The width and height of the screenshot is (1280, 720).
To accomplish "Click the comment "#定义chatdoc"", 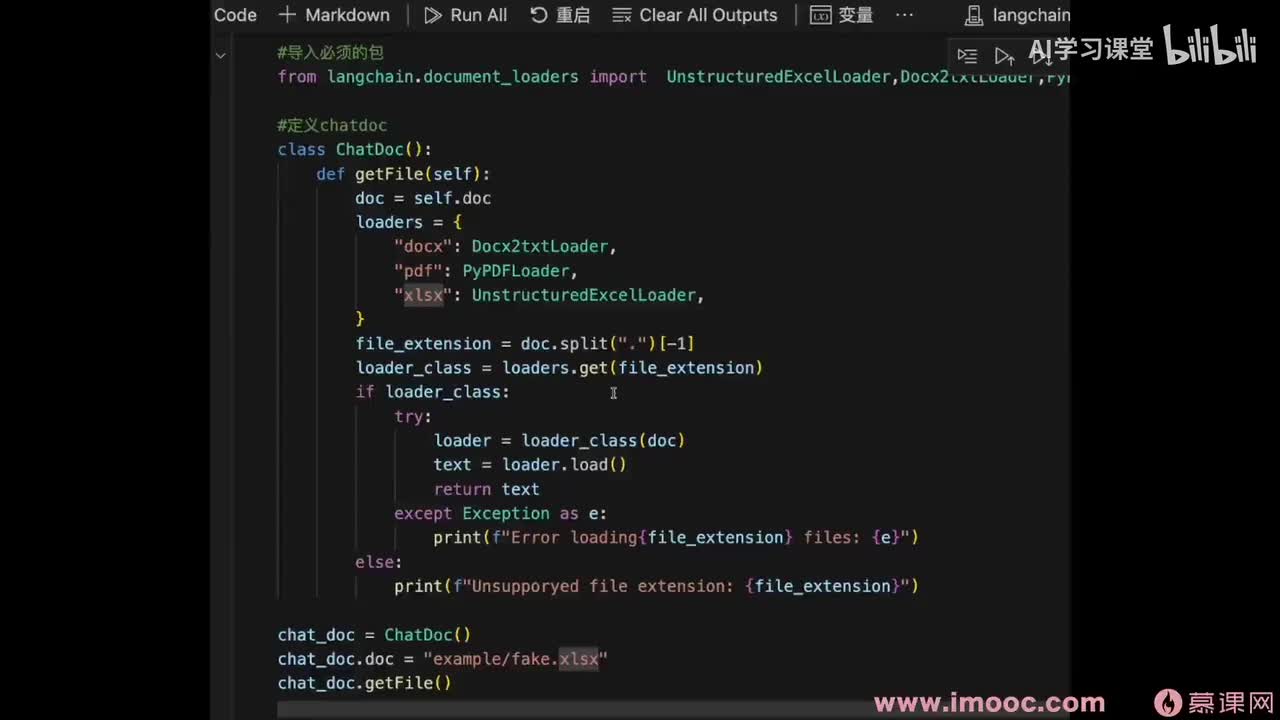I will [332, 125].
